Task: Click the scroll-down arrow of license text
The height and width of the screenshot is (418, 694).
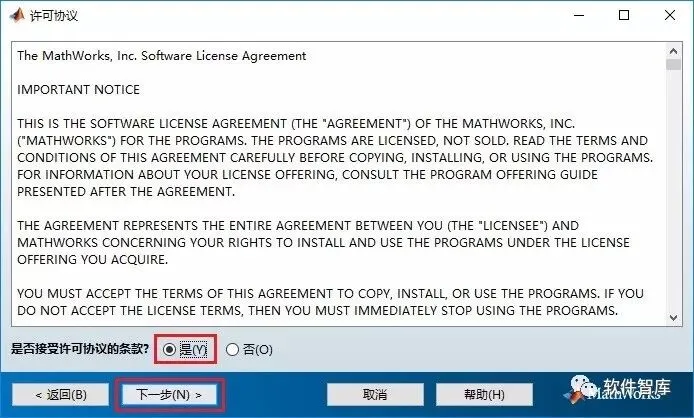Action: 673,318
